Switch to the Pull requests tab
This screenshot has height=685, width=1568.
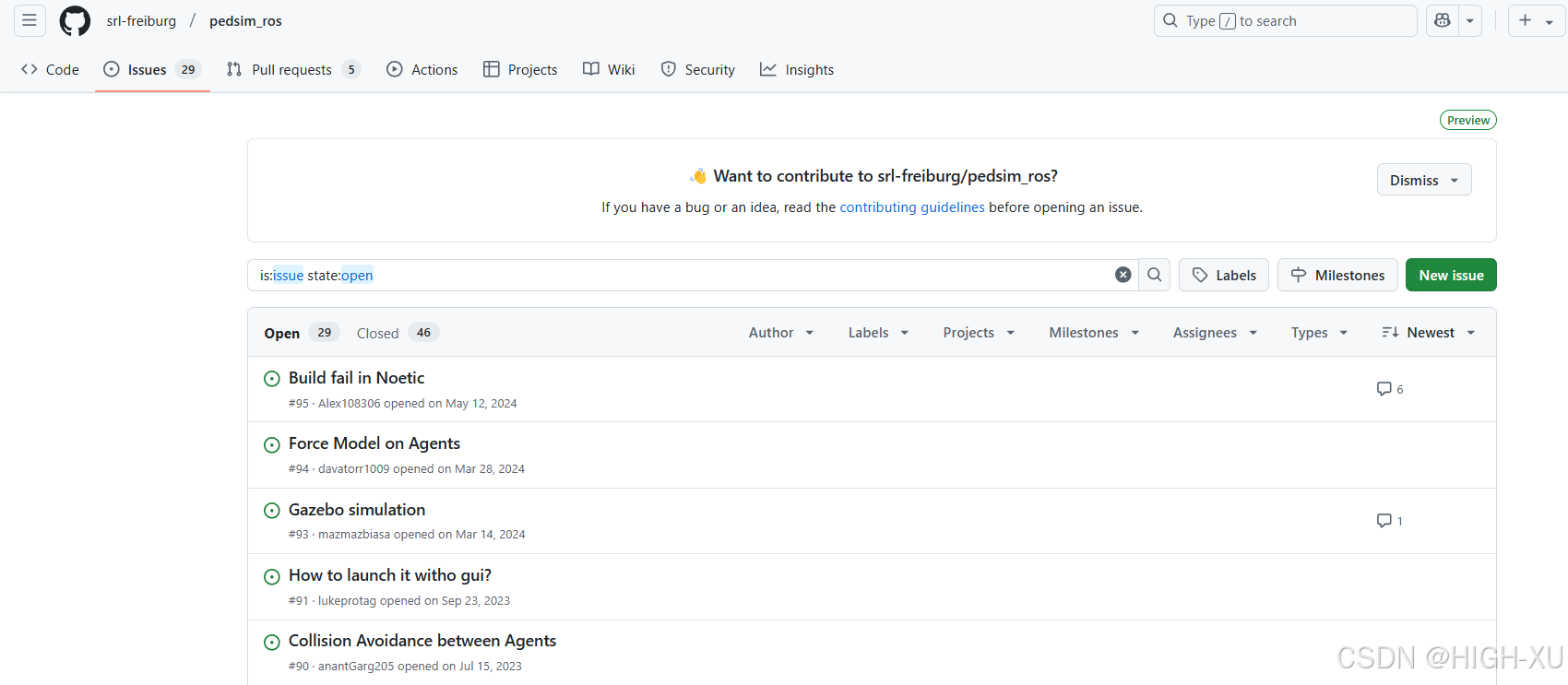click(x=292, y=69)
